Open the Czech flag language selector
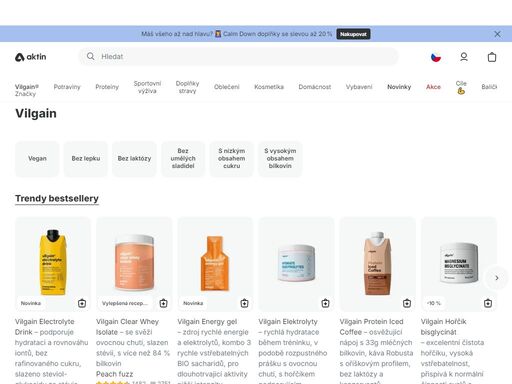Image resolution: width=512 pixels, height=384 pixels. (436, 57)
